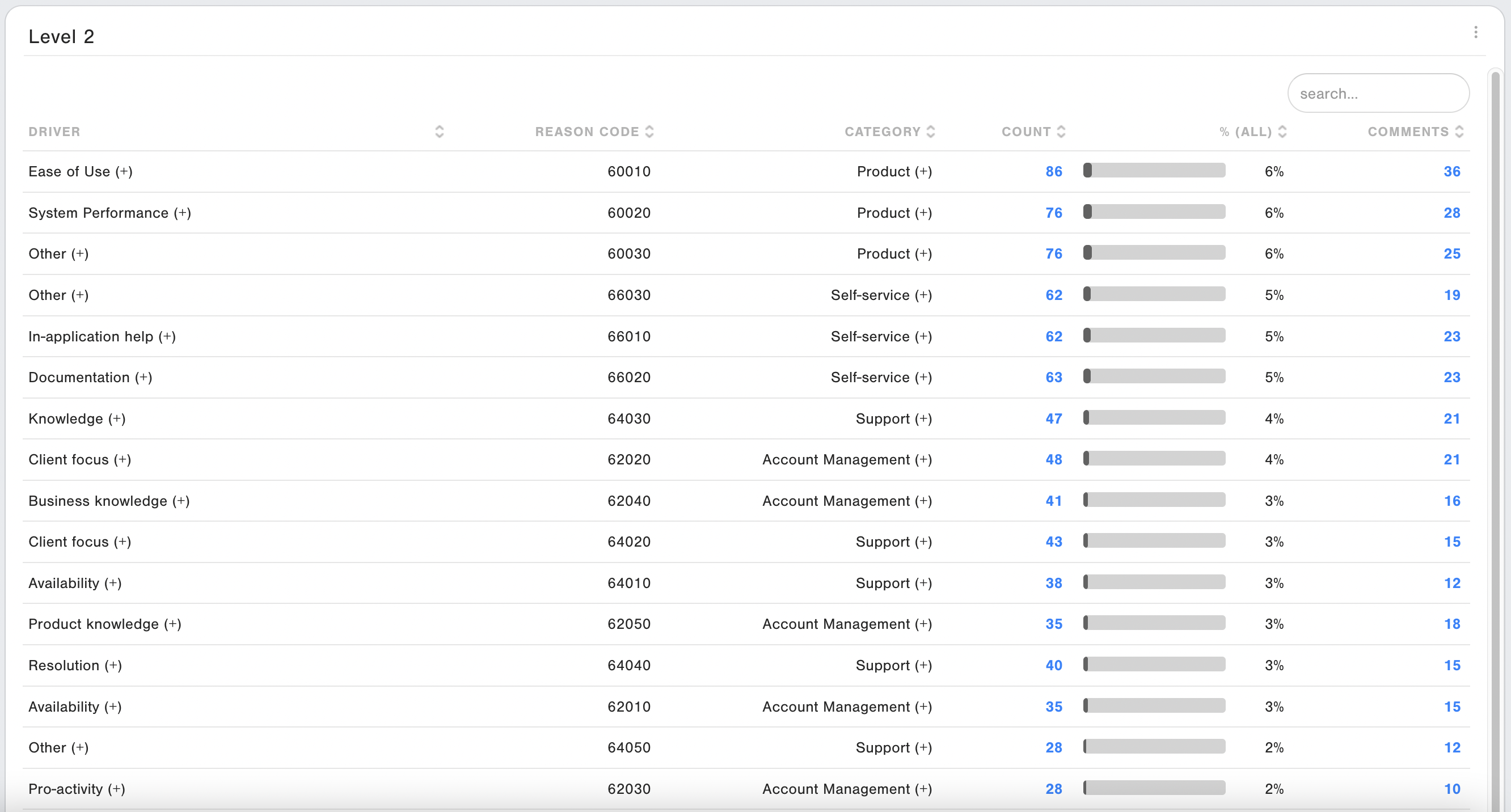Open the three-dot panel options menu
Screen dimensions: 1511x812
1475,32
